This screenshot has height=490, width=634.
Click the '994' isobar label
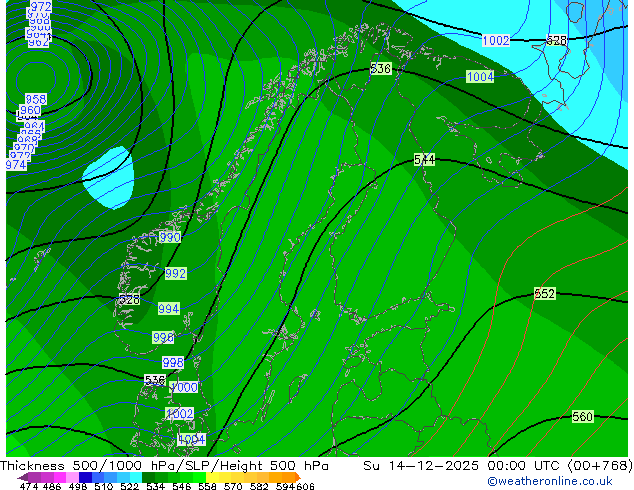(169, 309)
